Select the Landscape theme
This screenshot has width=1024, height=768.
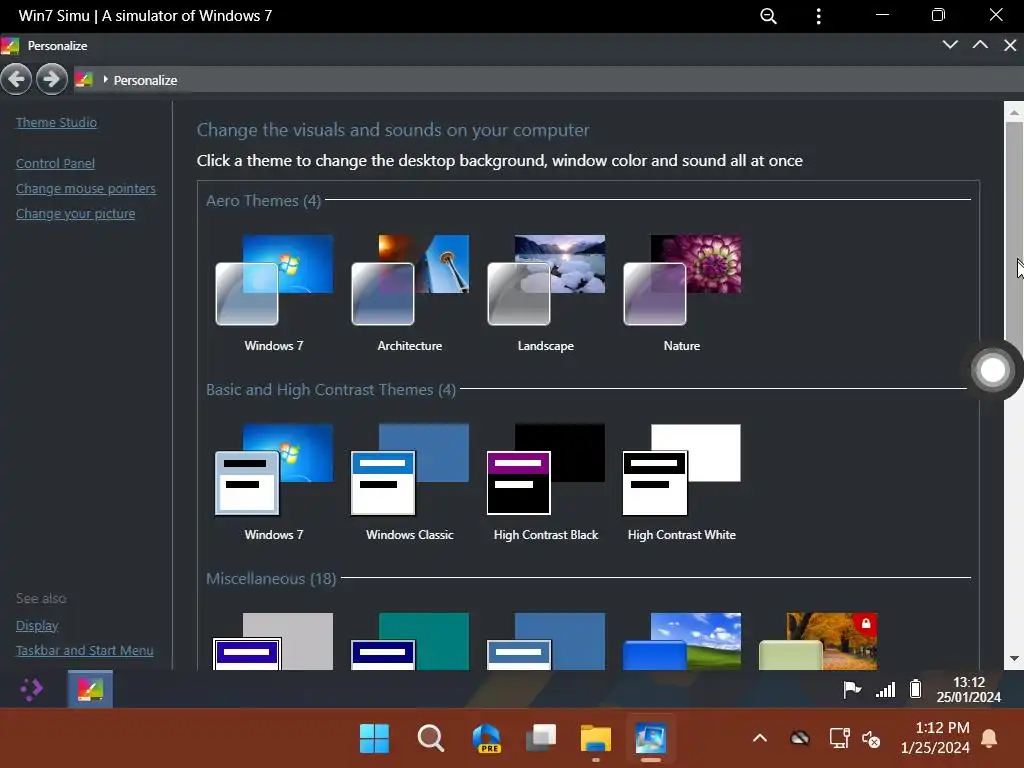point(545,294)
